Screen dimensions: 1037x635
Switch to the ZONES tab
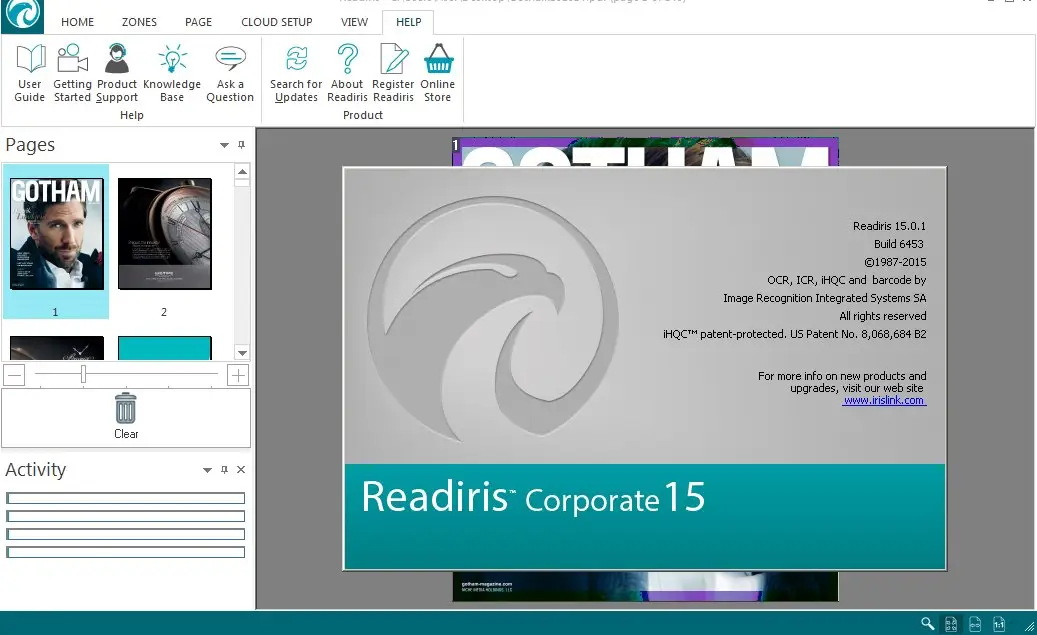point(139,22)
